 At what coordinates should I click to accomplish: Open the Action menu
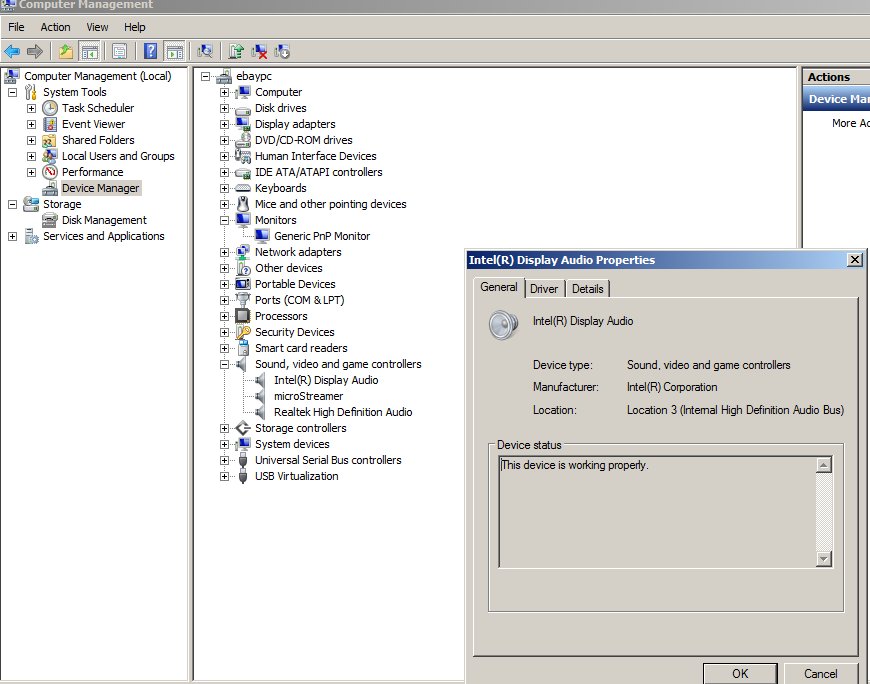pyautogui.click(x=55, y=26)
